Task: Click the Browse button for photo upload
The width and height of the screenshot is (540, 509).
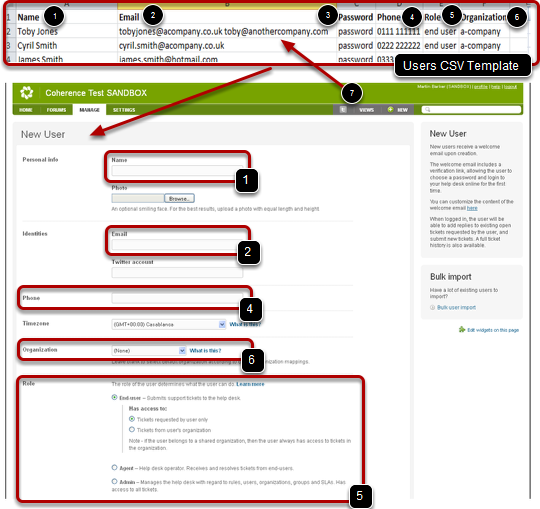Action: [179, 198]
